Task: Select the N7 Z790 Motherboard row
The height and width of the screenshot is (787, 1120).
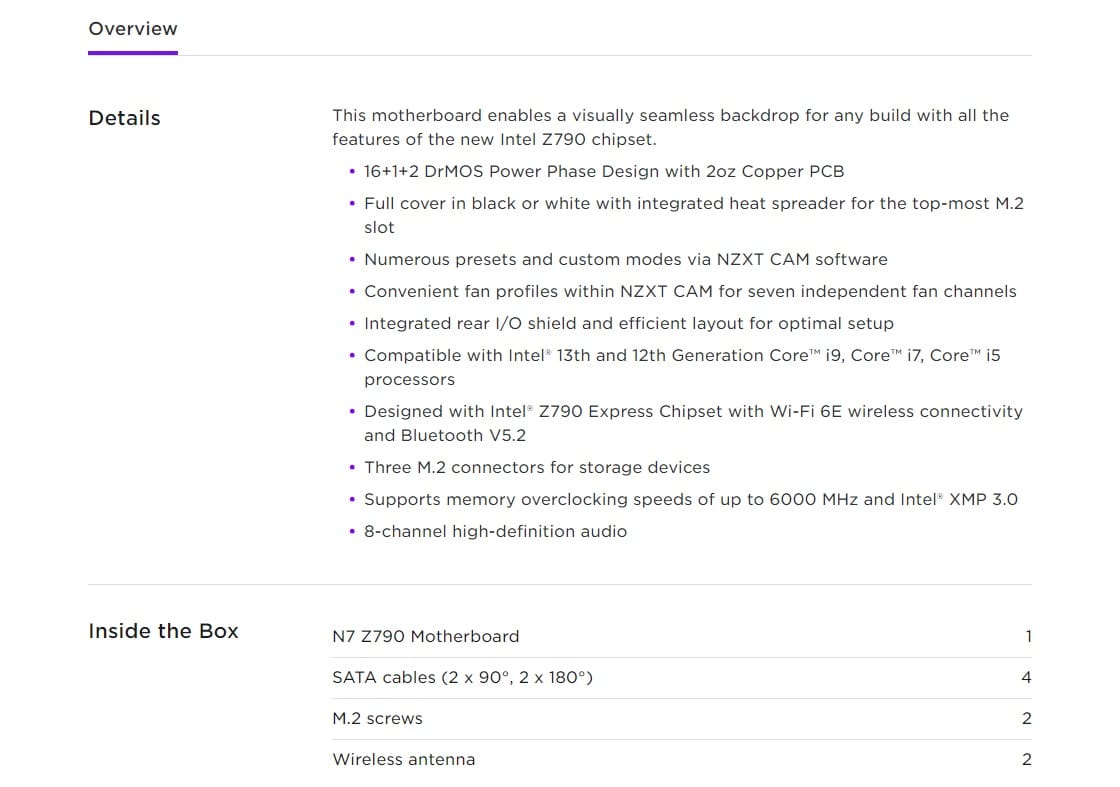Action: point(426,636)
